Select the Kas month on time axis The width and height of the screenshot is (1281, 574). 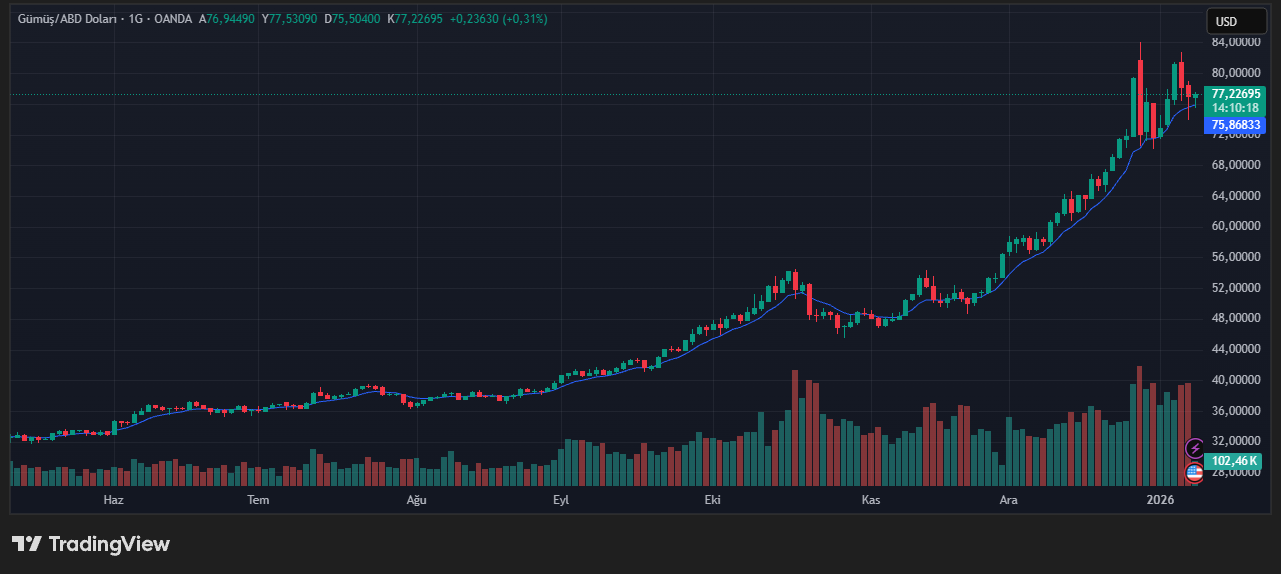[x=871, y=500]
